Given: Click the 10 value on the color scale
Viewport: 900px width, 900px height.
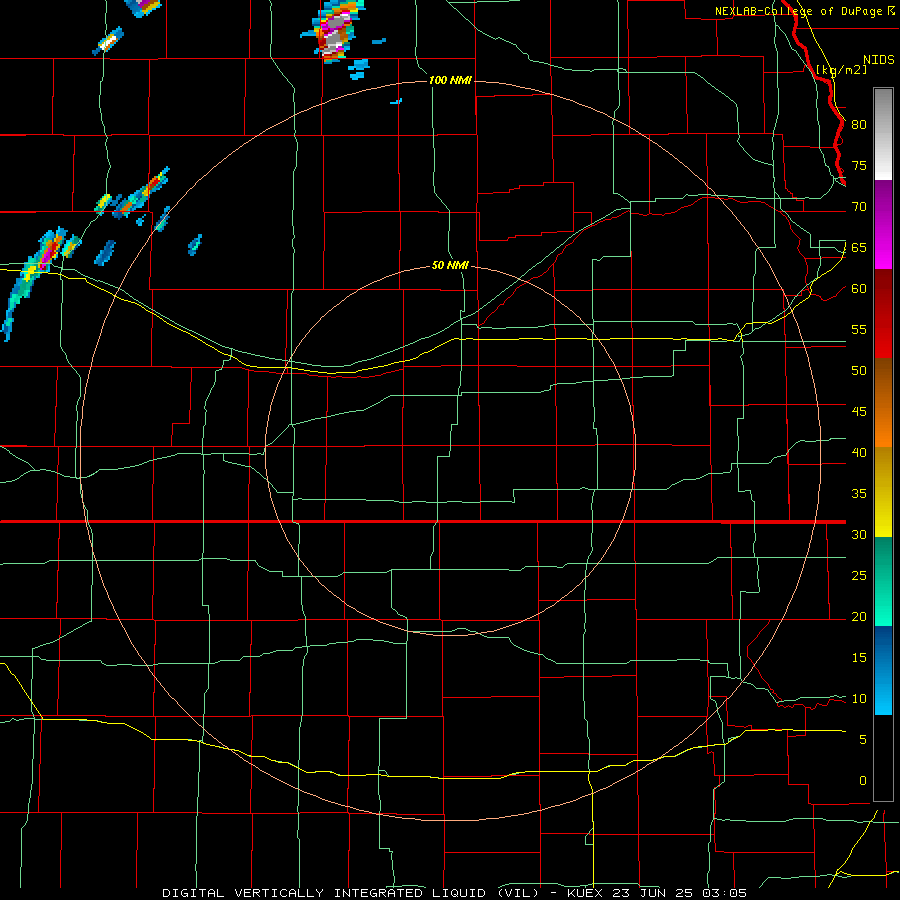Looking at the screenshot, I should (x=859, y=699).
